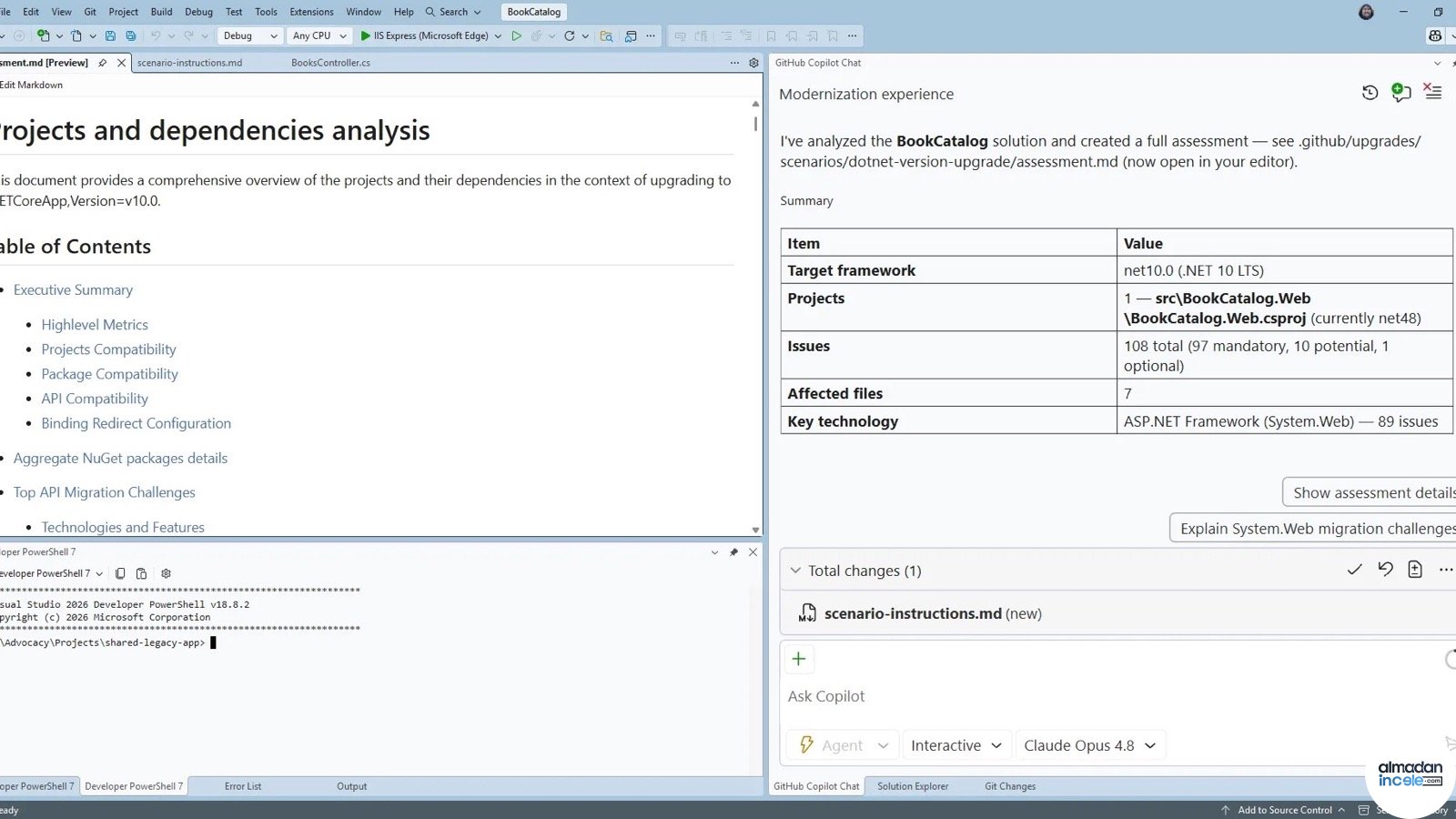Open the Output tab
This screenshot has width=1456, height=819.
(x=351, y=786)
